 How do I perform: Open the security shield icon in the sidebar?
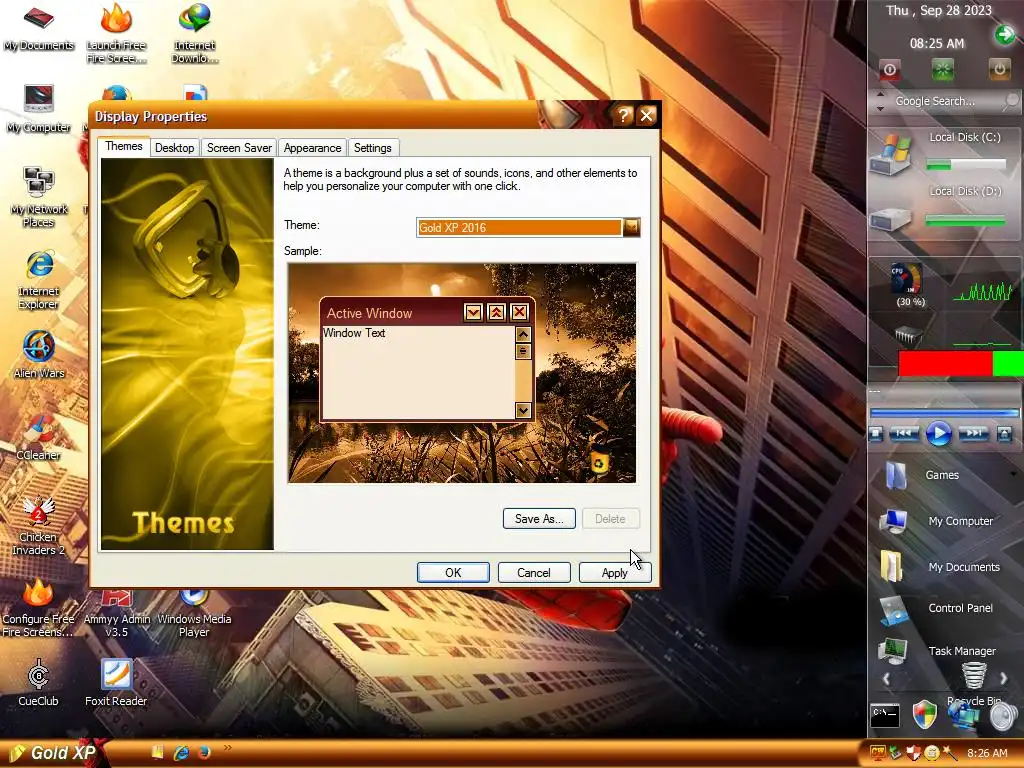click(x=925, y=715)
